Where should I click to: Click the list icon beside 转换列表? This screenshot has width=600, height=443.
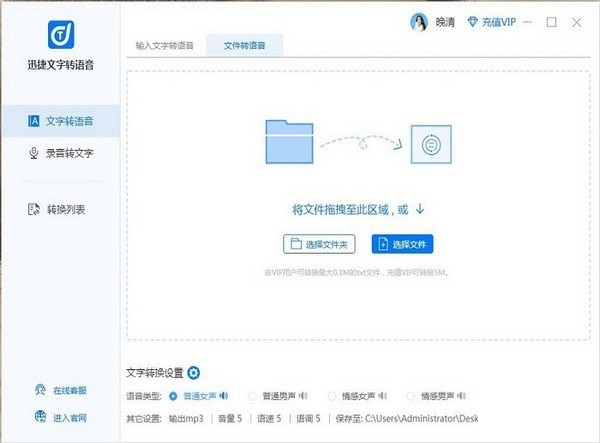pyautogui.click(x=34, y=209)
